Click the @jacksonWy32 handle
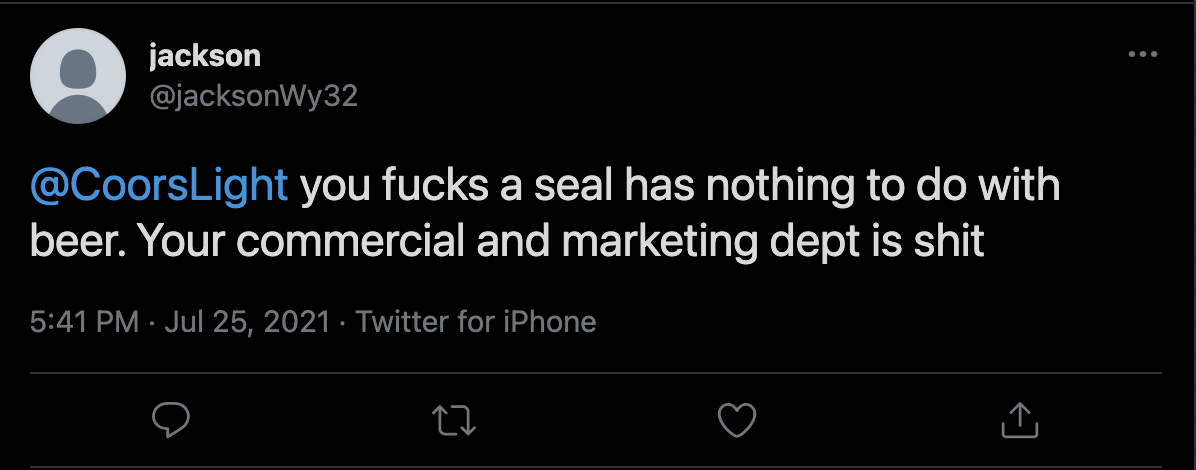The image size is (1196, 470). click(x=253, y=96)
